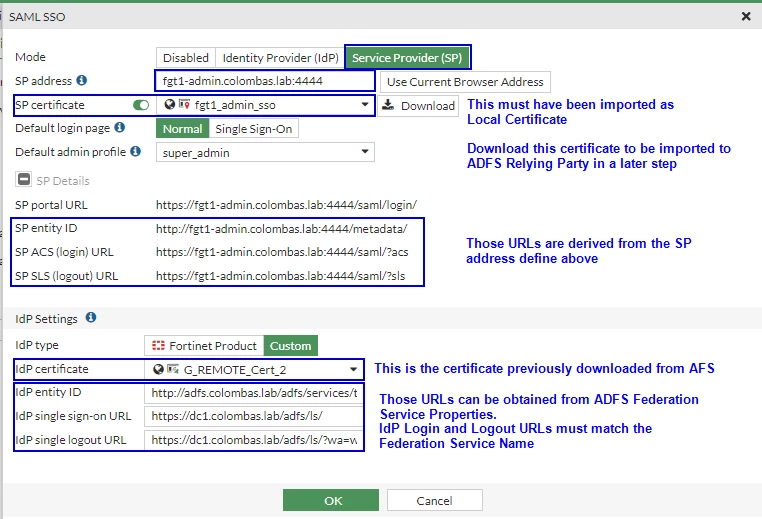Image resolution: width=762 pixels, height=519 pixels.
Task: Select Fortinet Product IdP type
Action: [x=204, y=346]
